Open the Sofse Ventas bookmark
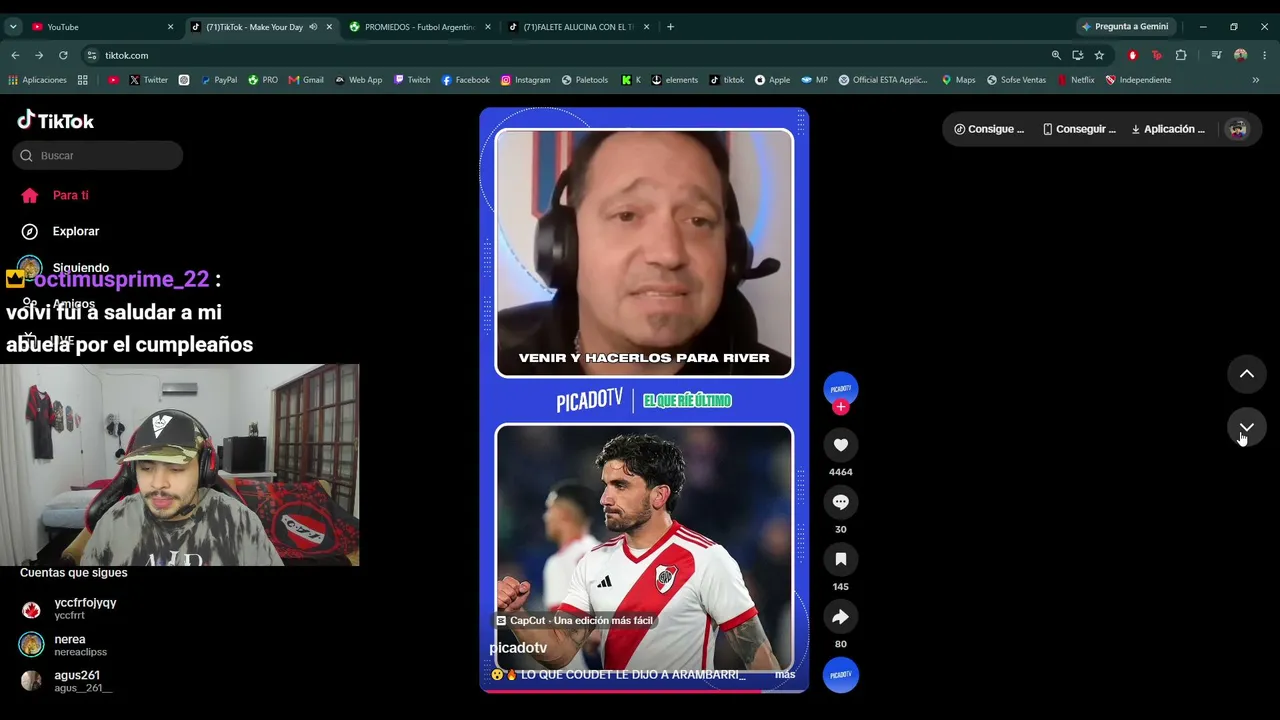The height and width of the screenshot is (720, 1280). (1016, 80)
